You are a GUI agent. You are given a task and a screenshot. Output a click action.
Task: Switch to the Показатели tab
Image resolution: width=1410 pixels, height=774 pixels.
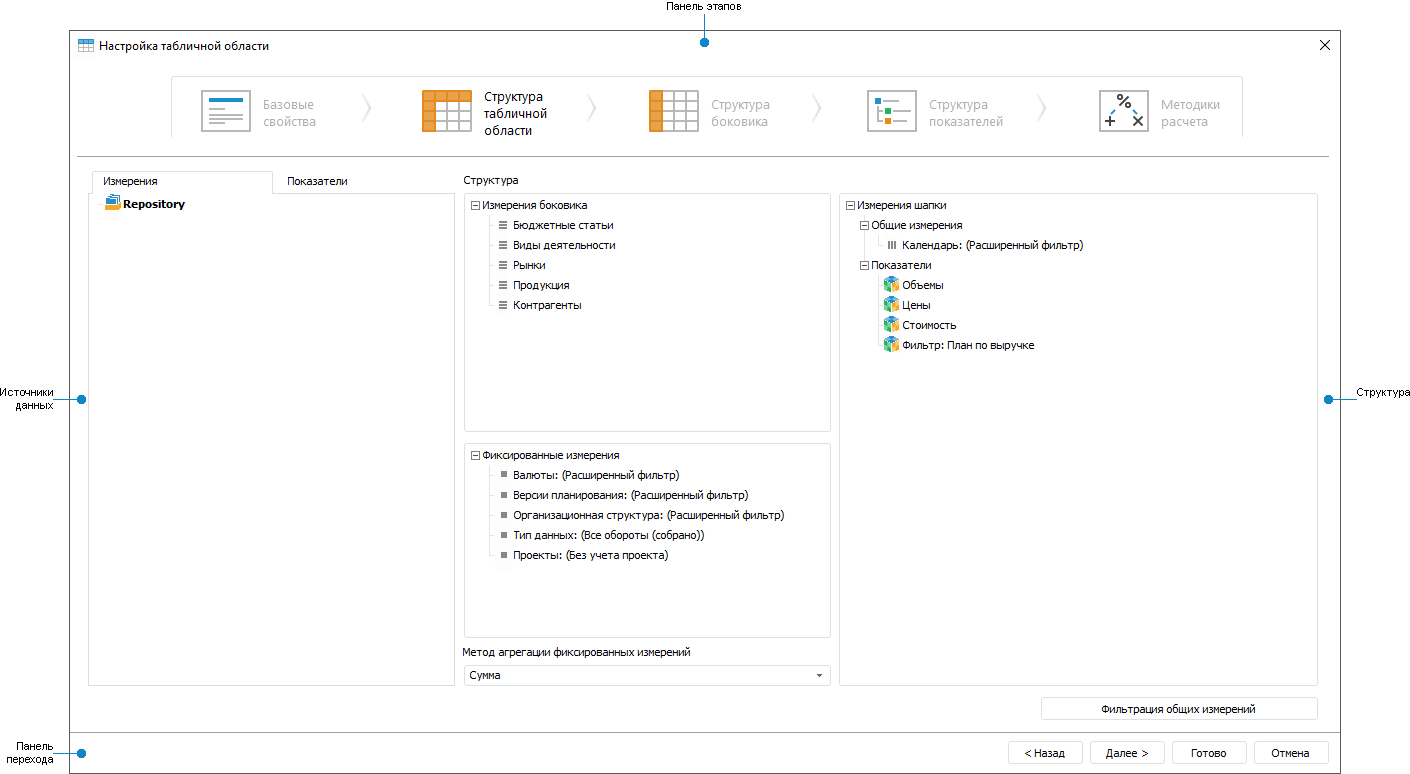317,182
